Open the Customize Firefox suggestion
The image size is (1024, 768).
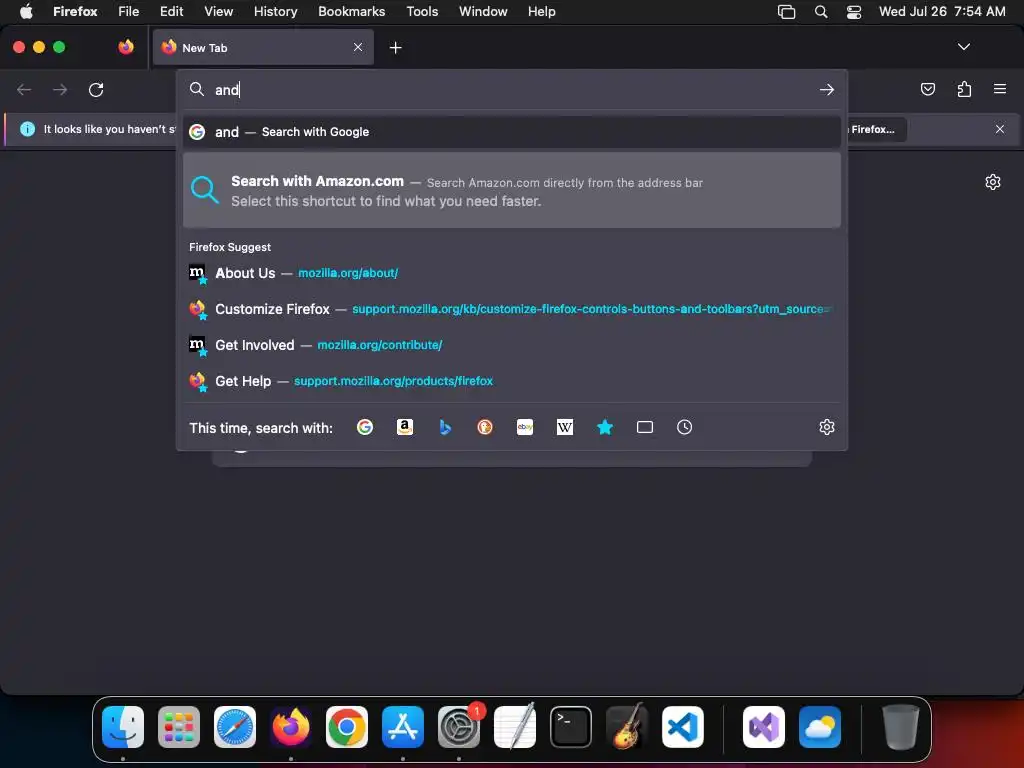[x=512, y=309]
